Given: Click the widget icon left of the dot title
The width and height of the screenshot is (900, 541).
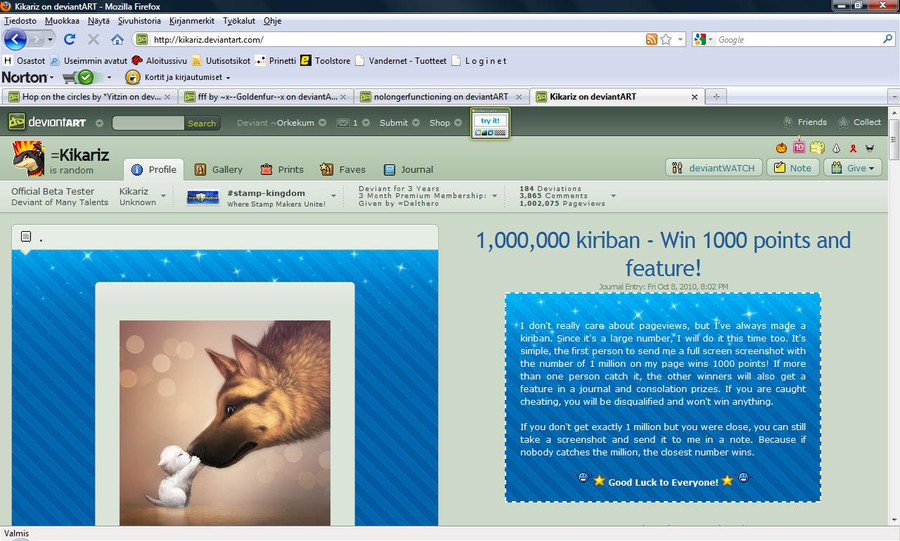Looking at the screenshot, I should [x=26, y=236].
